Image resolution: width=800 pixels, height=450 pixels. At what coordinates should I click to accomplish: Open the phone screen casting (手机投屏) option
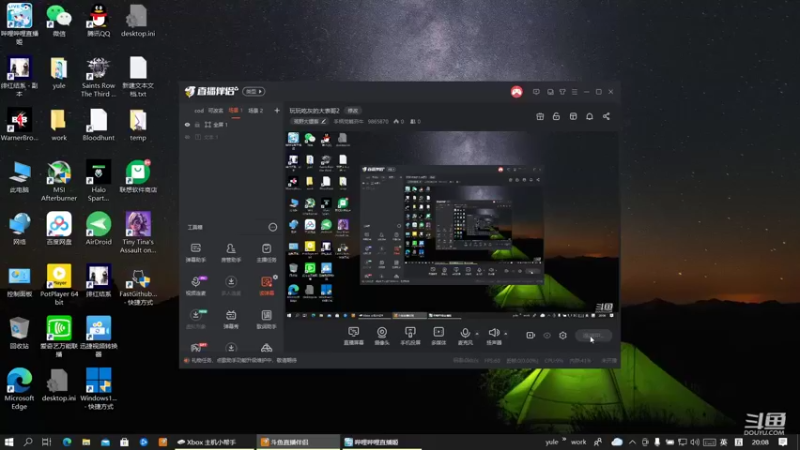[x=410, y=335]
